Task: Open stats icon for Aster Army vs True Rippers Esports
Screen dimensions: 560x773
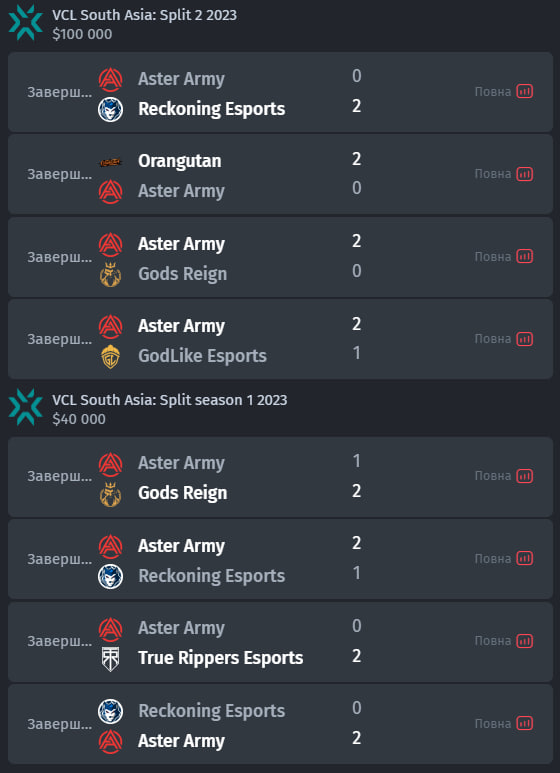Action: tap(525, 641)
